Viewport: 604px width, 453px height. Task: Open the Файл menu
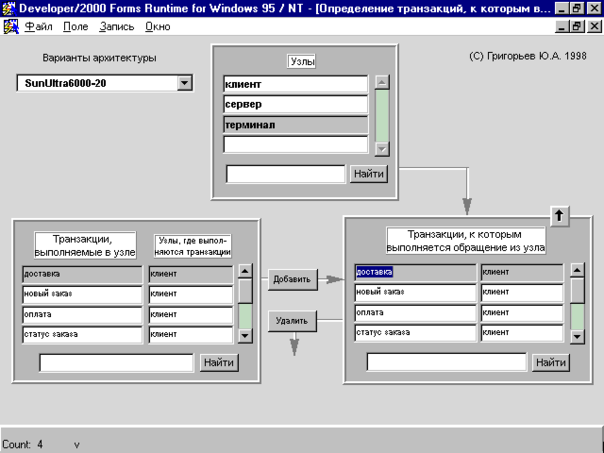38,27
